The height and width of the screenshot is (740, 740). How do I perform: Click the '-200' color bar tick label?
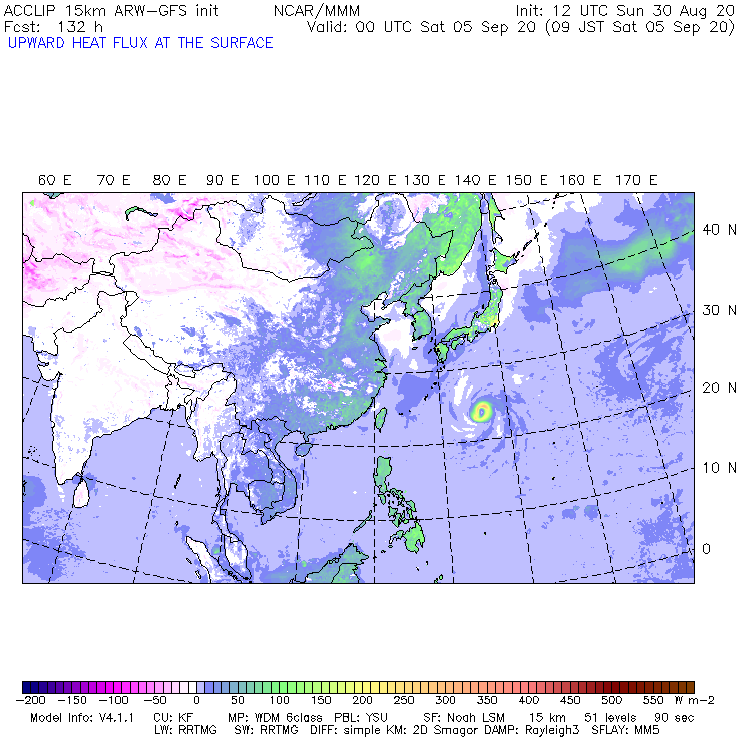[31, 700]
